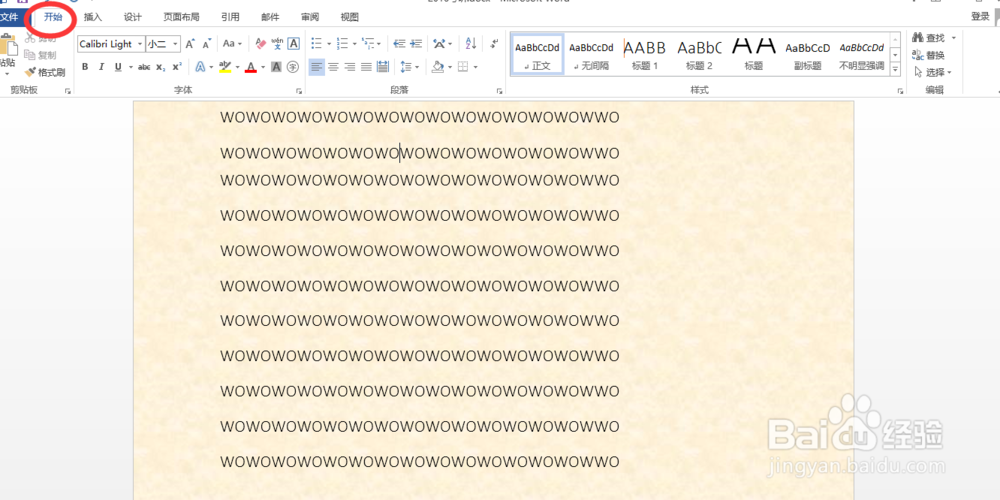Viewport: 1000px width, 500px height.
Task: Apply the Subtitle (副标题) style
Action: coord(807,55)
